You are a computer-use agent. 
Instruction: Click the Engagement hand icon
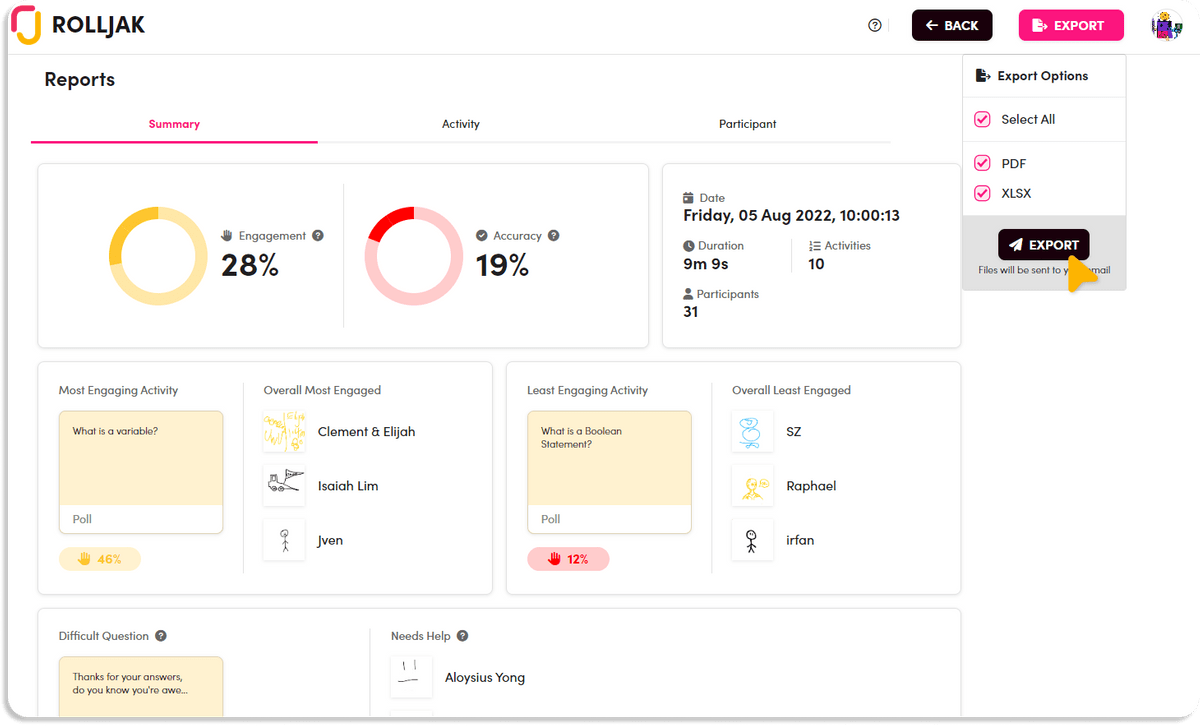click(x=226, y=236)
